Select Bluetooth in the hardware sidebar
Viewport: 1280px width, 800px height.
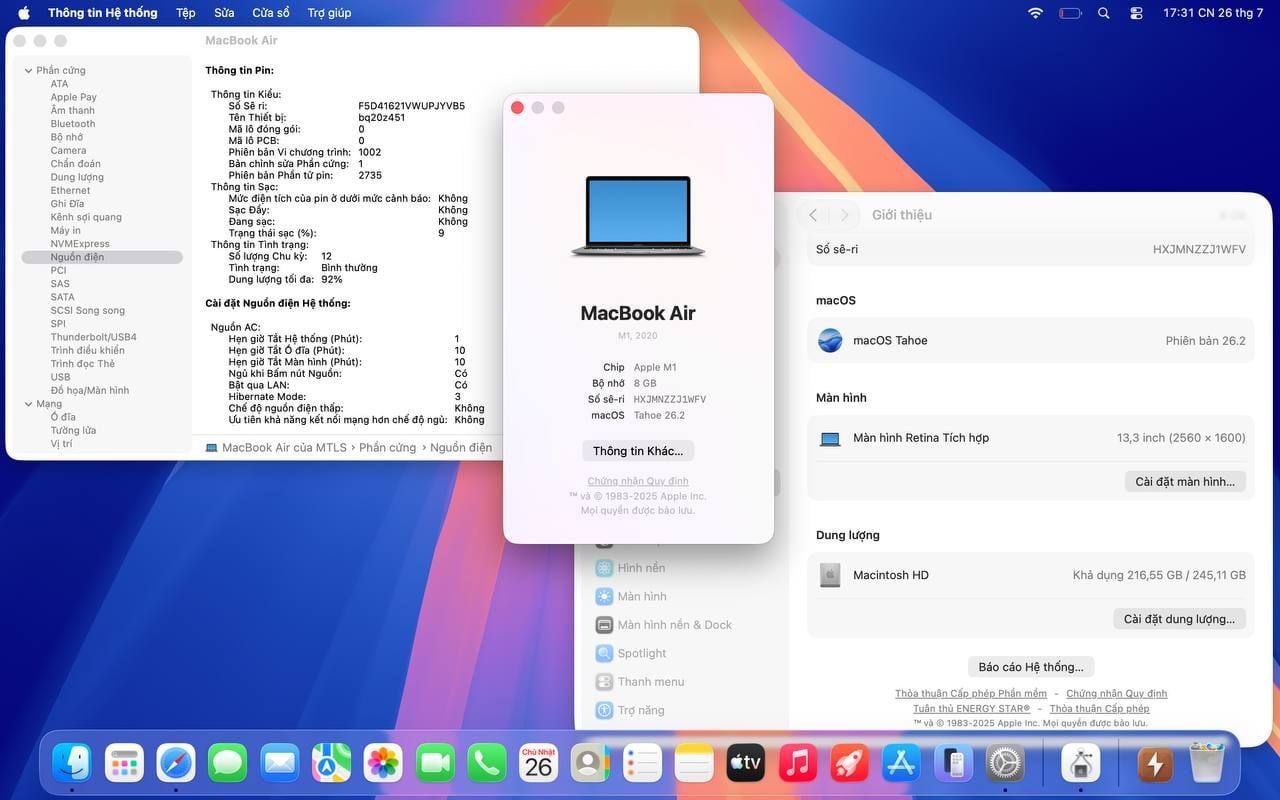pos(73,124)
